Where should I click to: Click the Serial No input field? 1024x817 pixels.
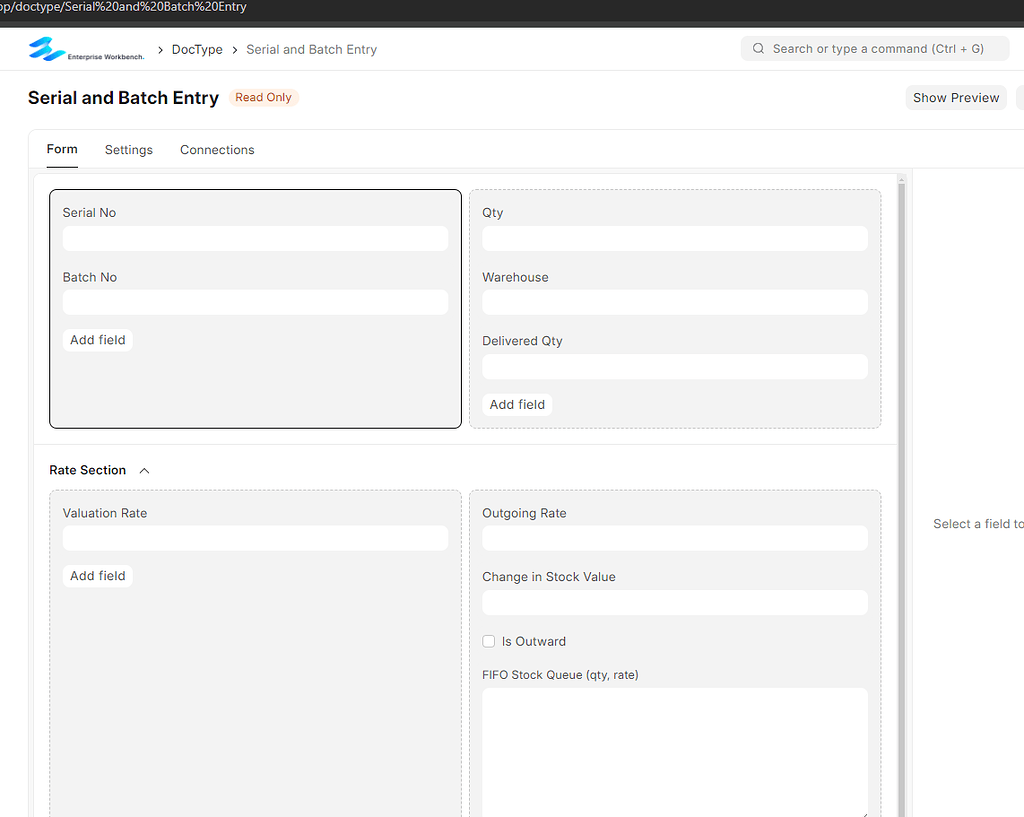click(x=255, y=238)
